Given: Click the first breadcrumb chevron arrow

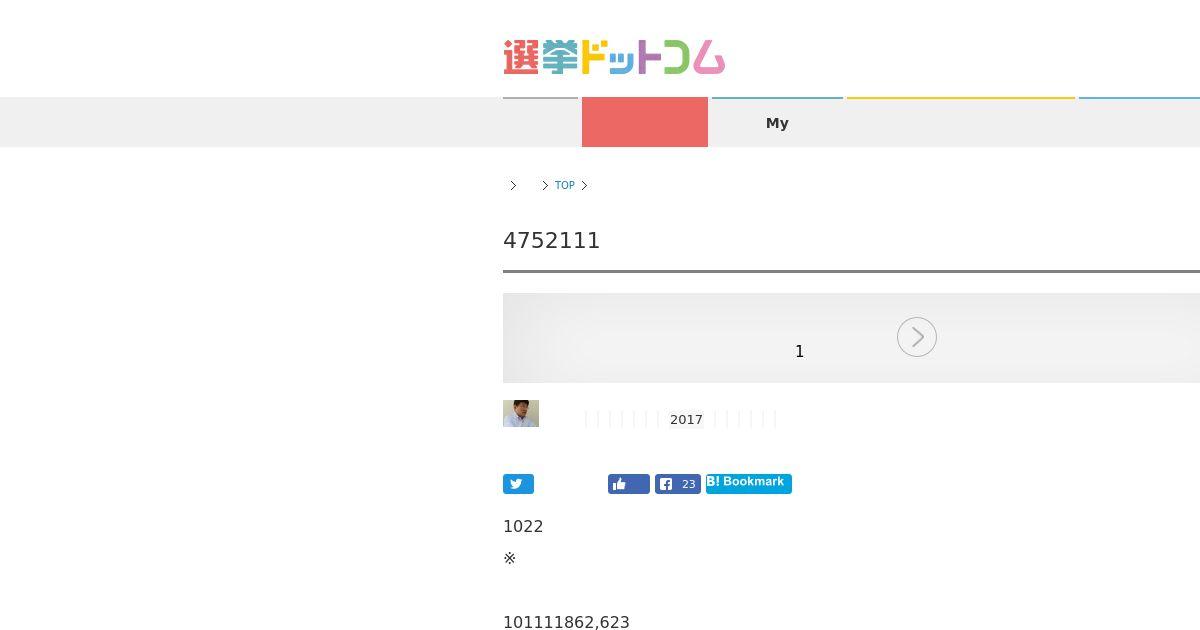Looking at the screenshot, I should point(513,185).
